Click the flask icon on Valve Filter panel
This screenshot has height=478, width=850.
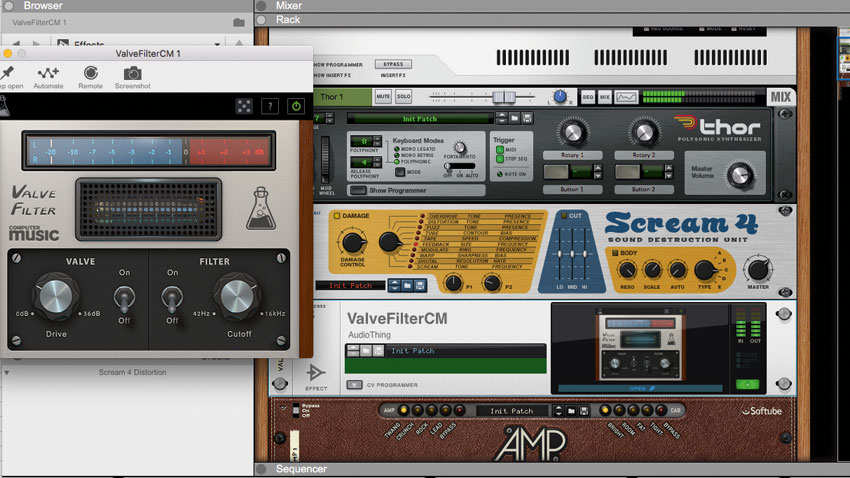[x=261, y=209]
